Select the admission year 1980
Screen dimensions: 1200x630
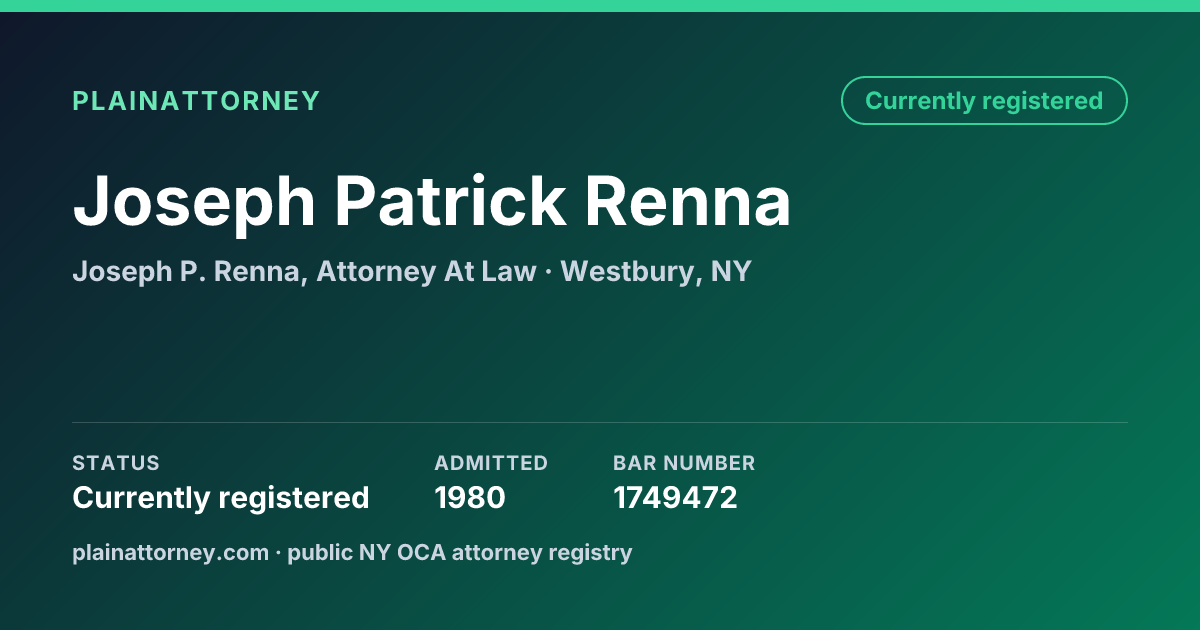[470, 497]
